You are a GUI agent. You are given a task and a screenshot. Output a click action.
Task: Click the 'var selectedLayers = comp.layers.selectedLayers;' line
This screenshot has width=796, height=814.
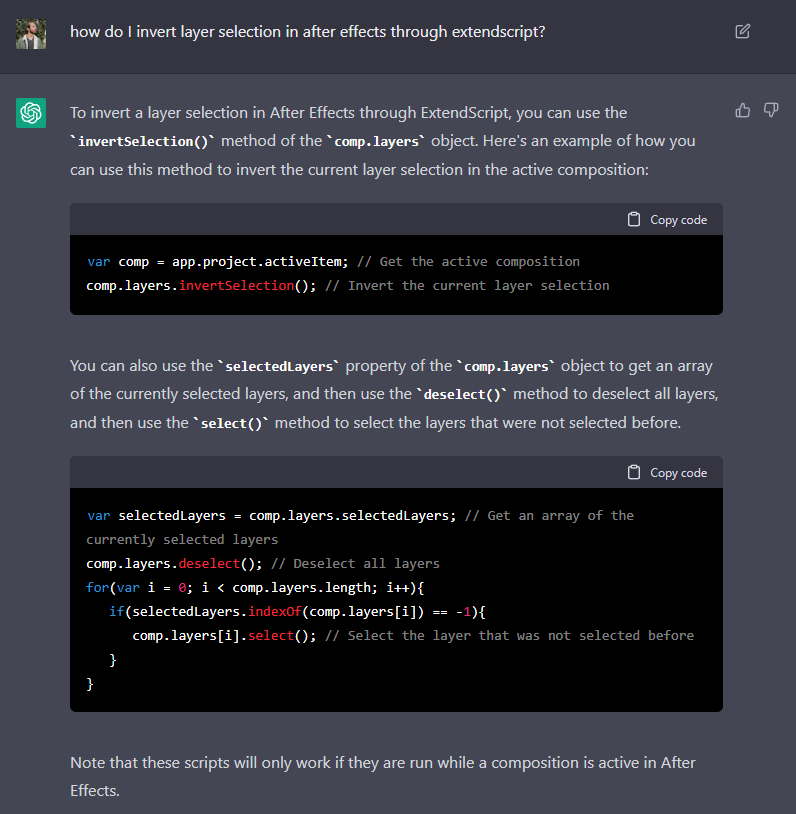(x=272, y=515)
